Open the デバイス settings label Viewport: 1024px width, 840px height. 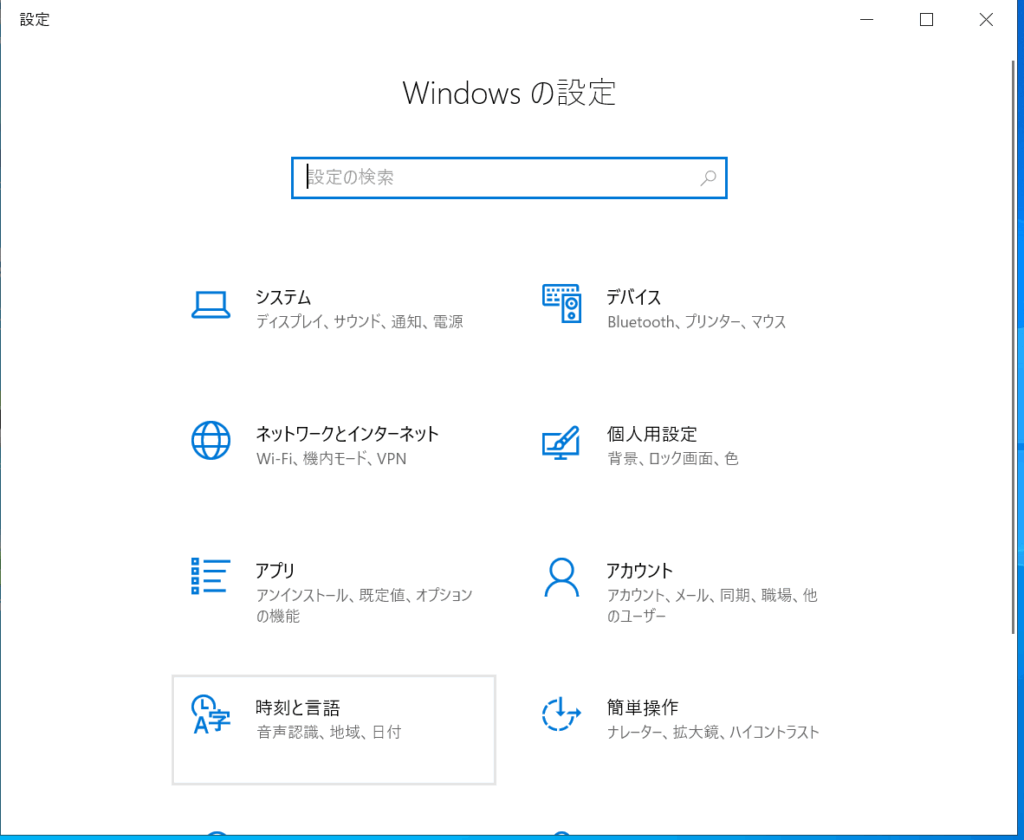633,297
